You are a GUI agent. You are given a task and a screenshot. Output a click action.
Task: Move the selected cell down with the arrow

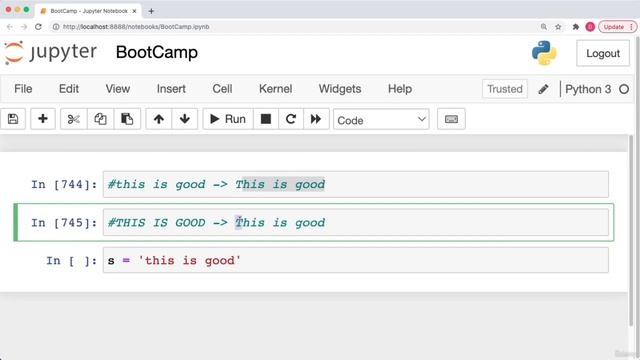(x=184, y=119)
